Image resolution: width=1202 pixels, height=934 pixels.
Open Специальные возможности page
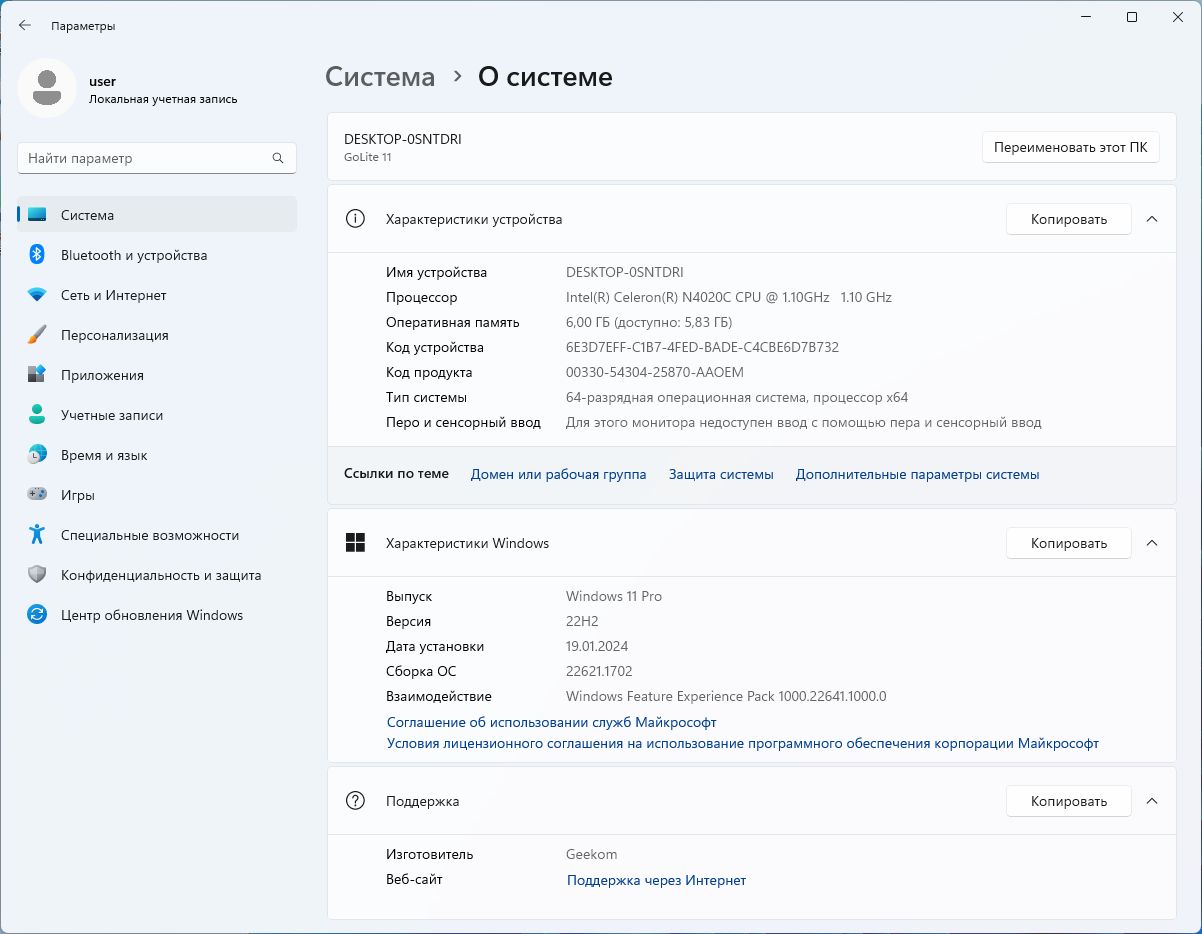point(157,535)
